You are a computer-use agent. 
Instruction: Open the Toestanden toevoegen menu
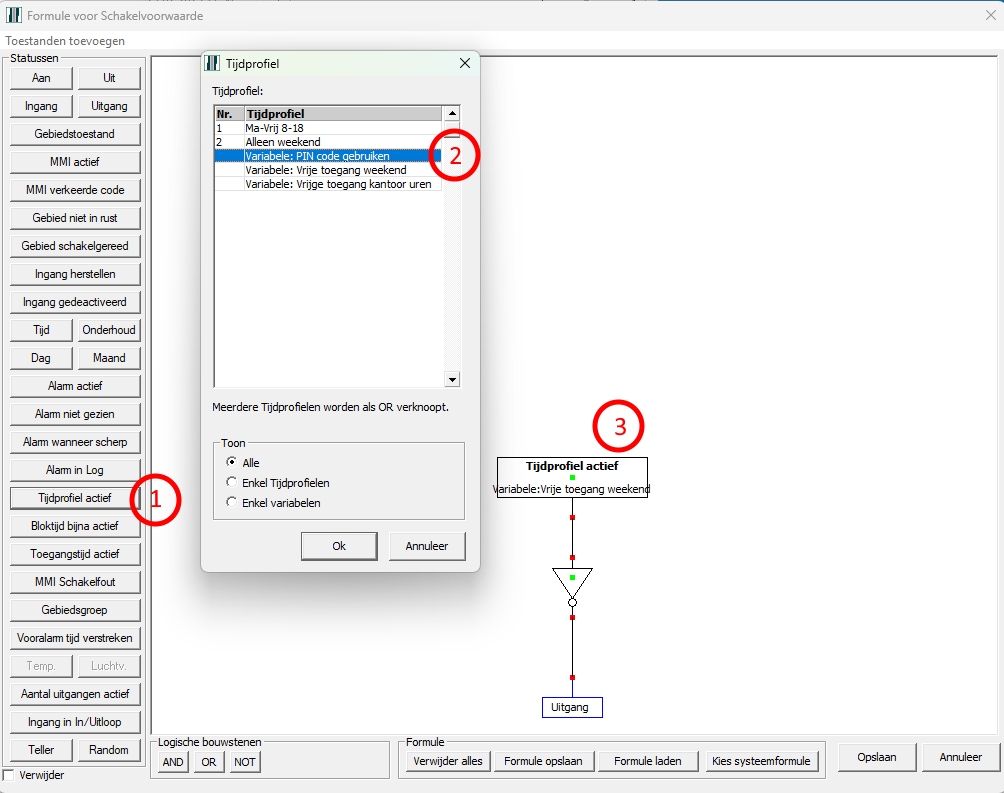click(65, 41)
